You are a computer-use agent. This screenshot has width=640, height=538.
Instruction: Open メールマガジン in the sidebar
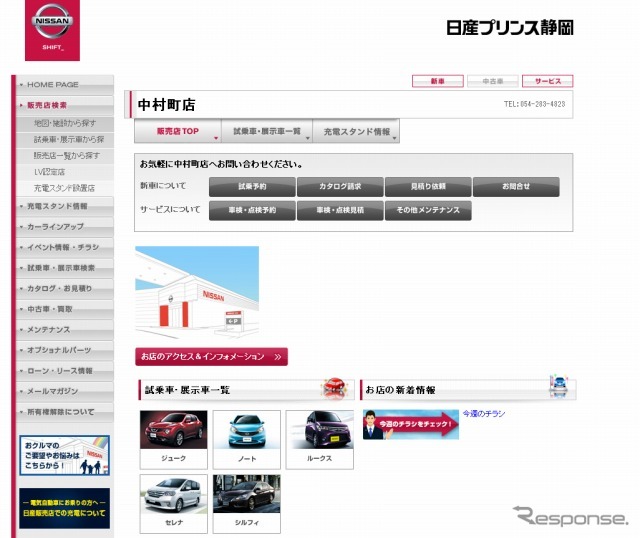pos(65,391)
